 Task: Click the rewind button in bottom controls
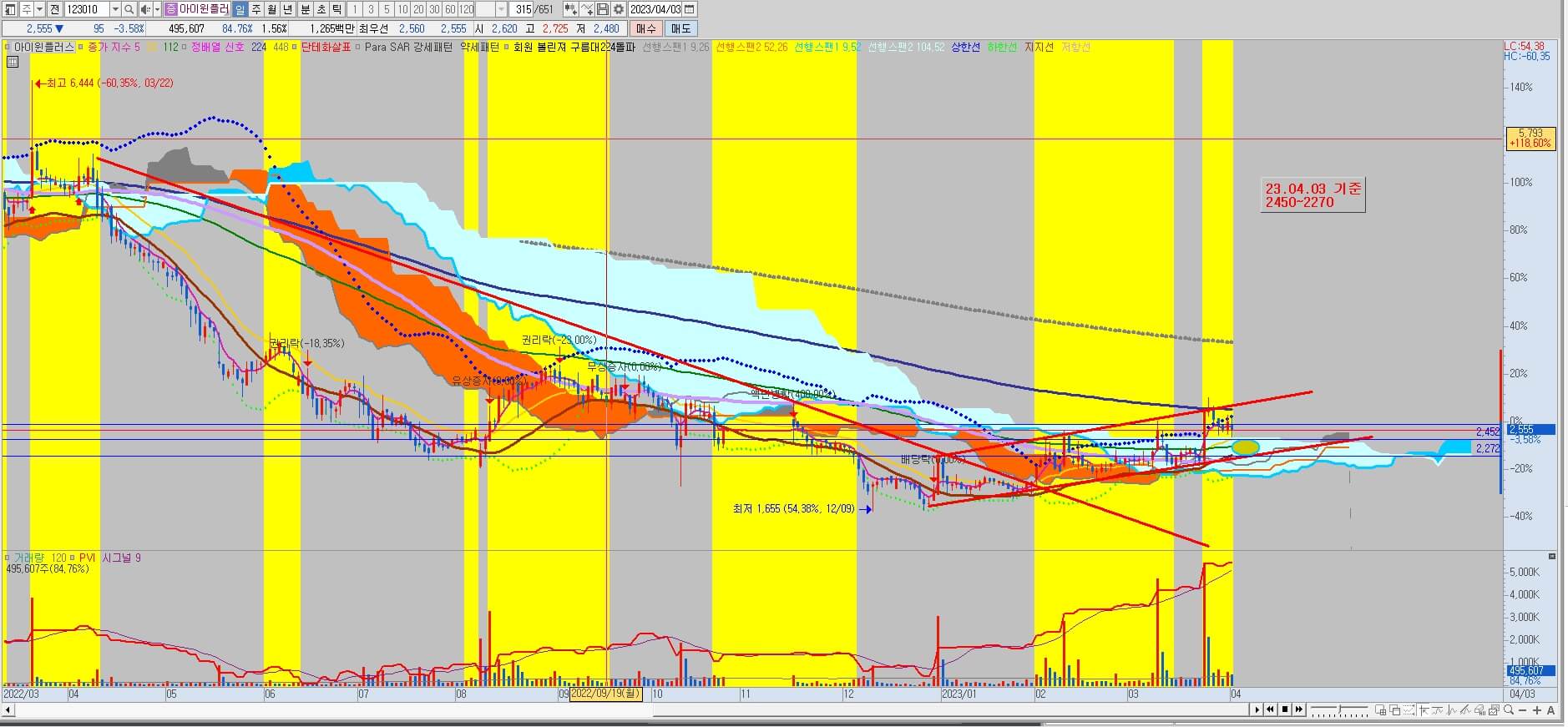point(1270,709)
